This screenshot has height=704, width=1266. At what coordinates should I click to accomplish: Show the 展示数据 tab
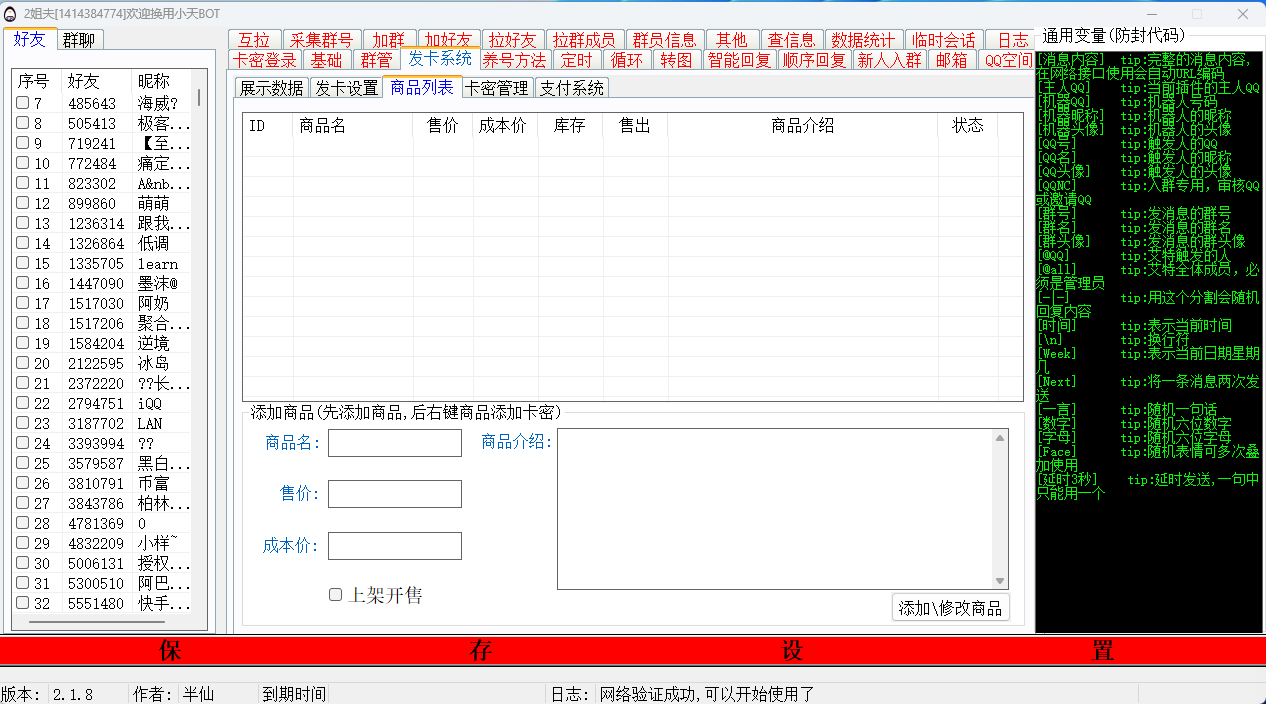[x=271, y=88]
